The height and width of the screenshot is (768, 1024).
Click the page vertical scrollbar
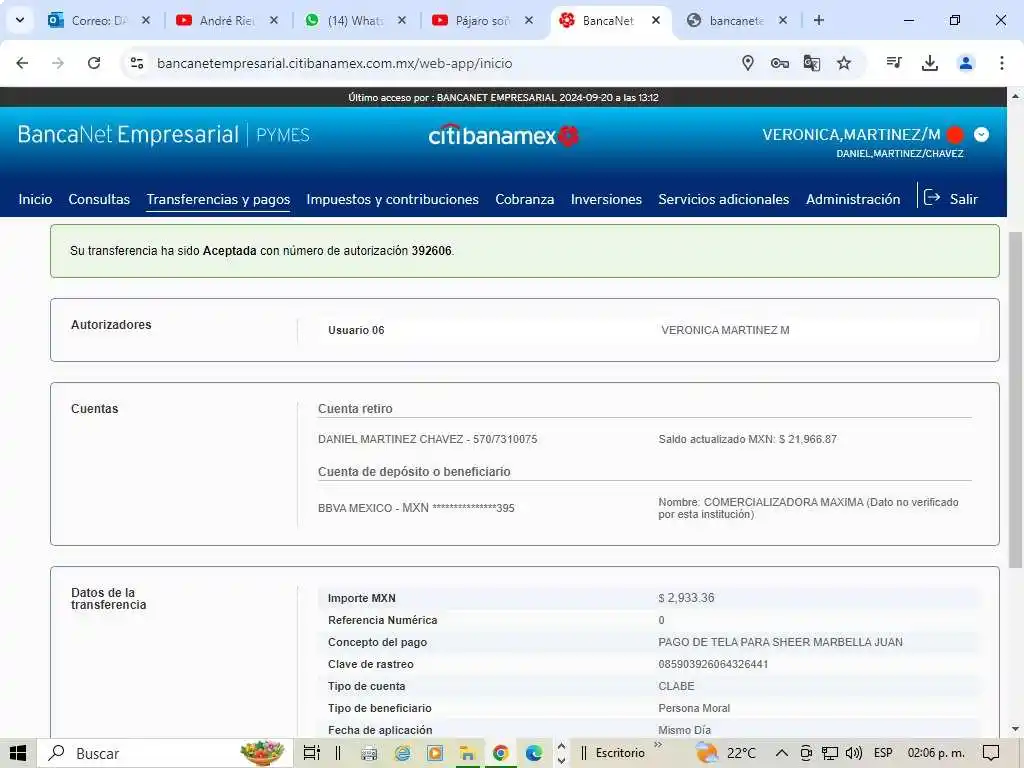[1016, 400]
